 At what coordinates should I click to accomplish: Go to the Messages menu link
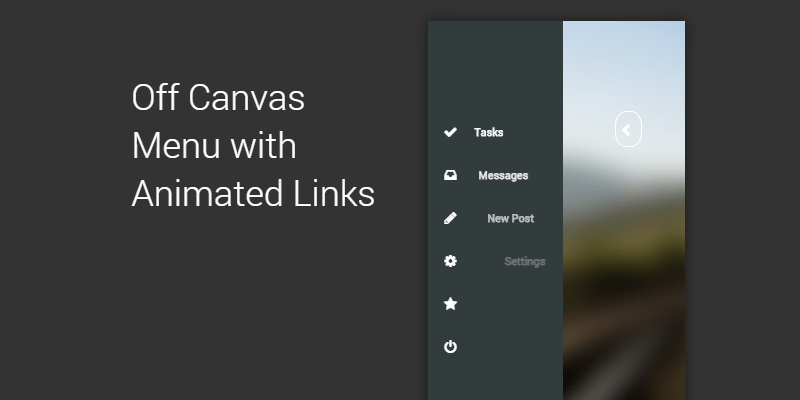[503, 175]
